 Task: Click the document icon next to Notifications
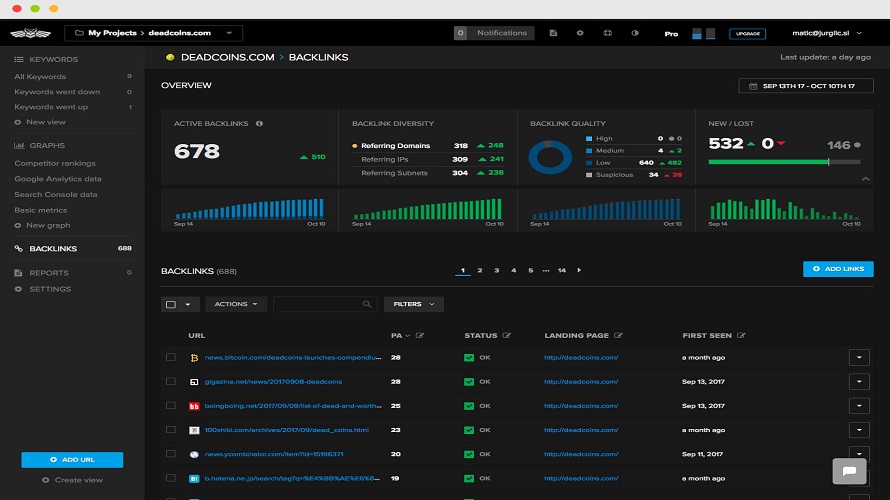tap(553, 33)
